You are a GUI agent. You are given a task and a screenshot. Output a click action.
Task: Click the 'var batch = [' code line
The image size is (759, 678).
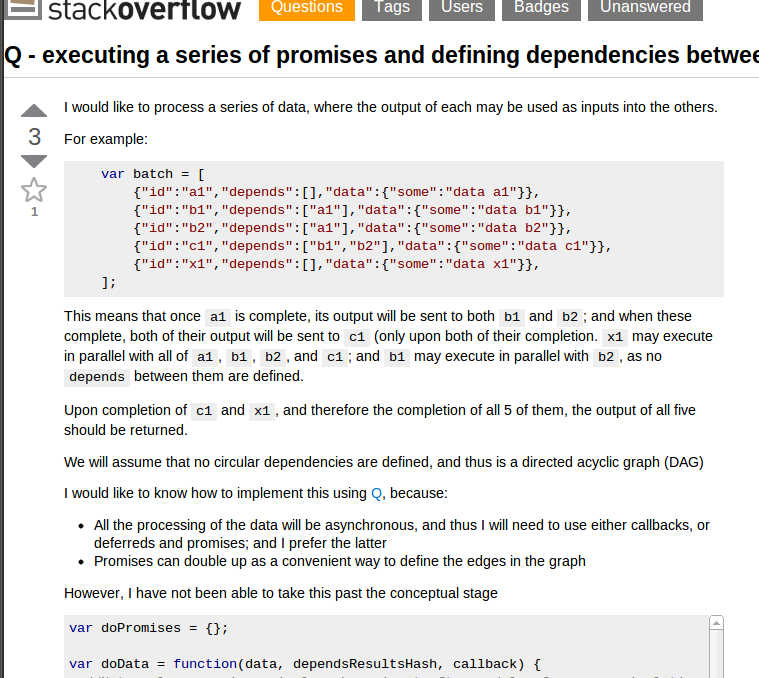pyautogui.click(x=153, y=174)
